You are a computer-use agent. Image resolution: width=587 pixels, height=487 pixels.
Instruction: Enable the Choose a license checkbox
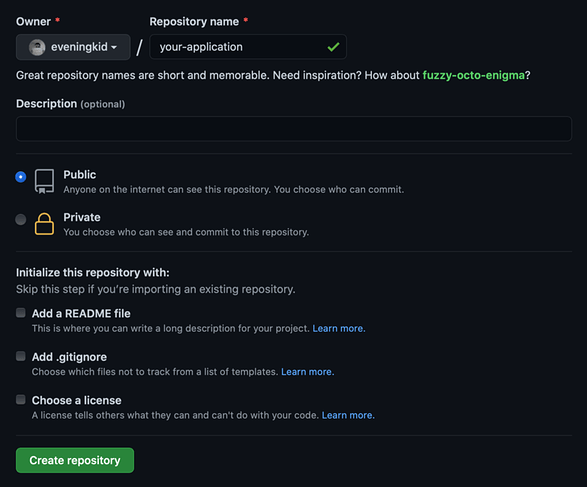(x=21, y=400)
